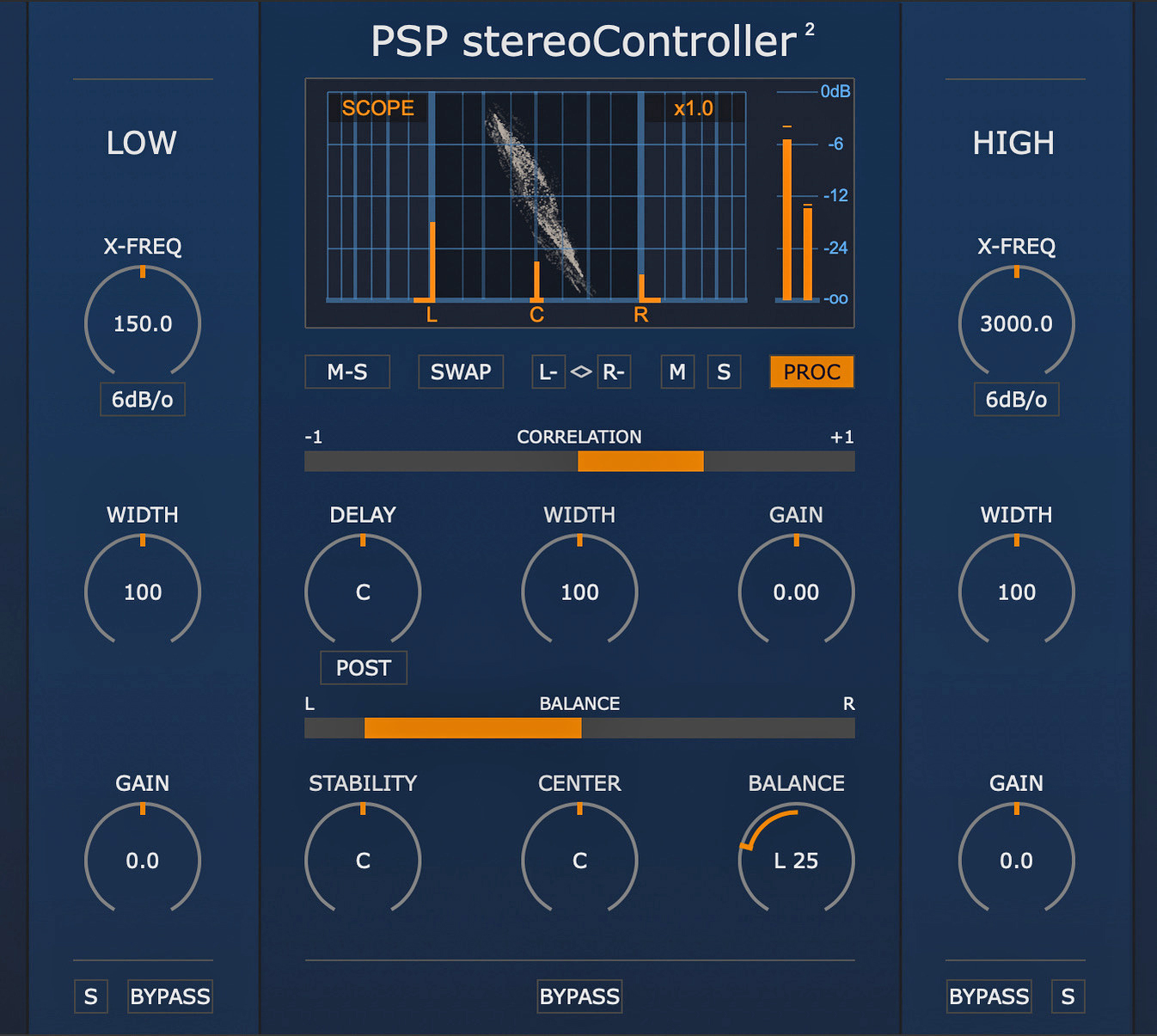Click the link icon between L- and R-
This screenshot has width=1157, height=1036.
[582, 372]
